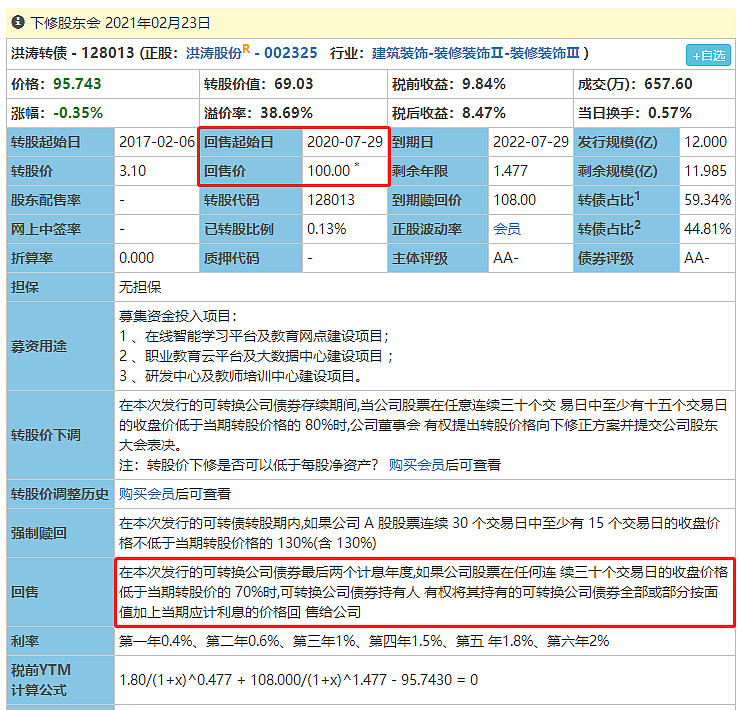
Task: Click the 转股代码 value 128013
Action: (331, 200)
